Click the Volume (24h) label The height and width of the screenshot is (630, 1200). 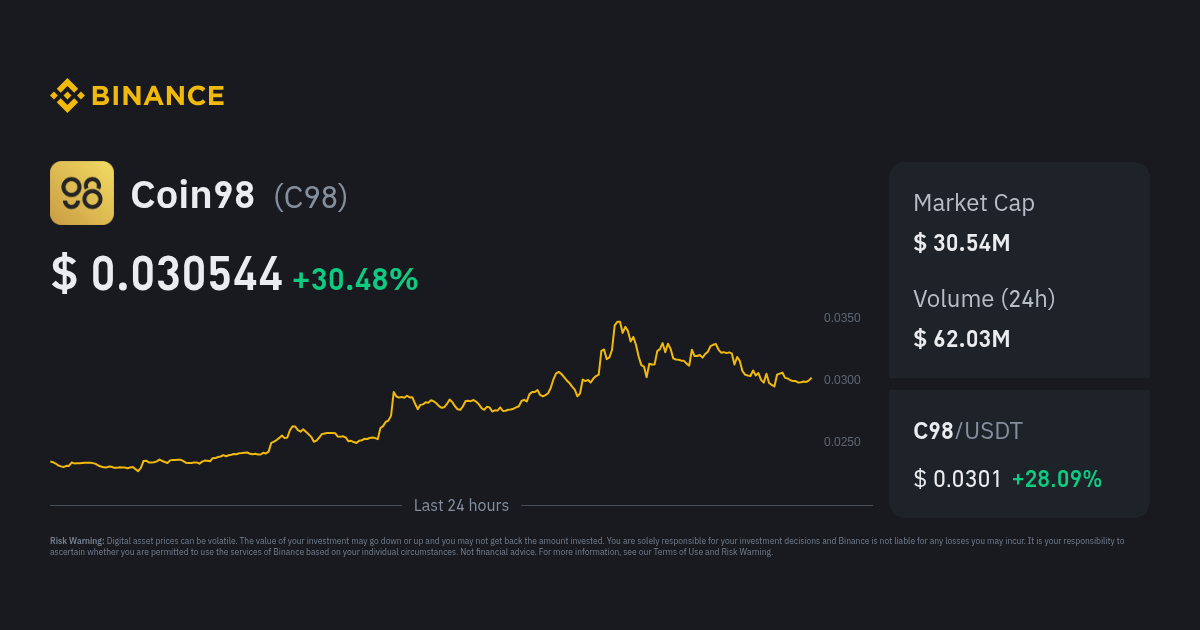[984, 298]
